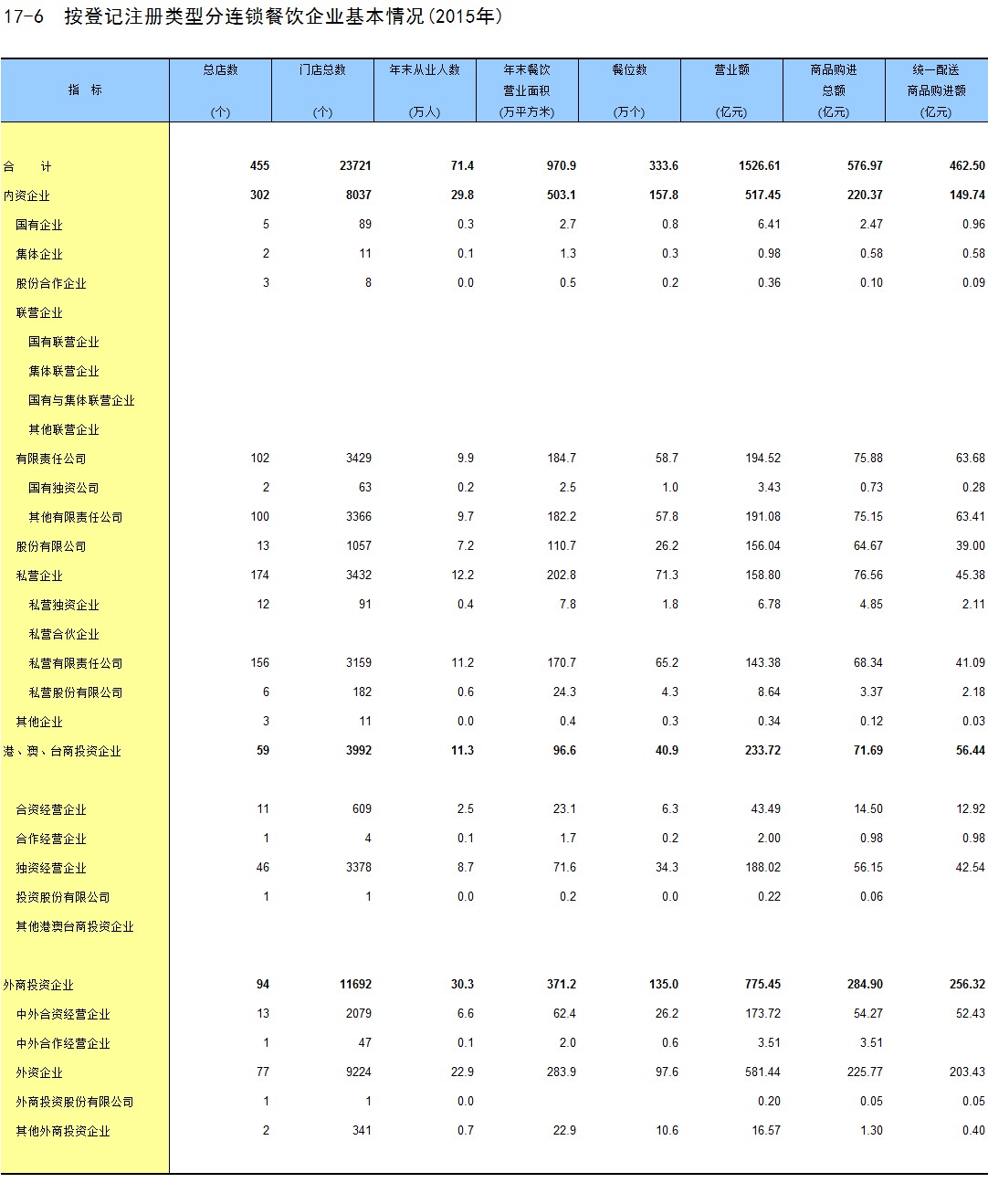
Task: Select the 股份有限公司 area value 110.7
Action: [x=562, y=545]
